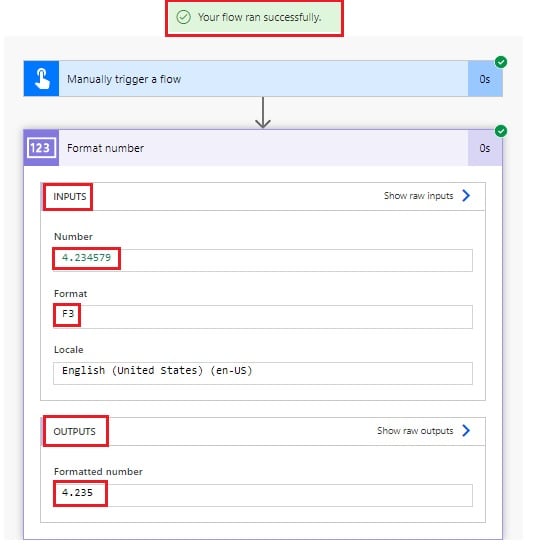Click the Format number 123 icon
Screen dimensions: 535x553
click(42, 147)
